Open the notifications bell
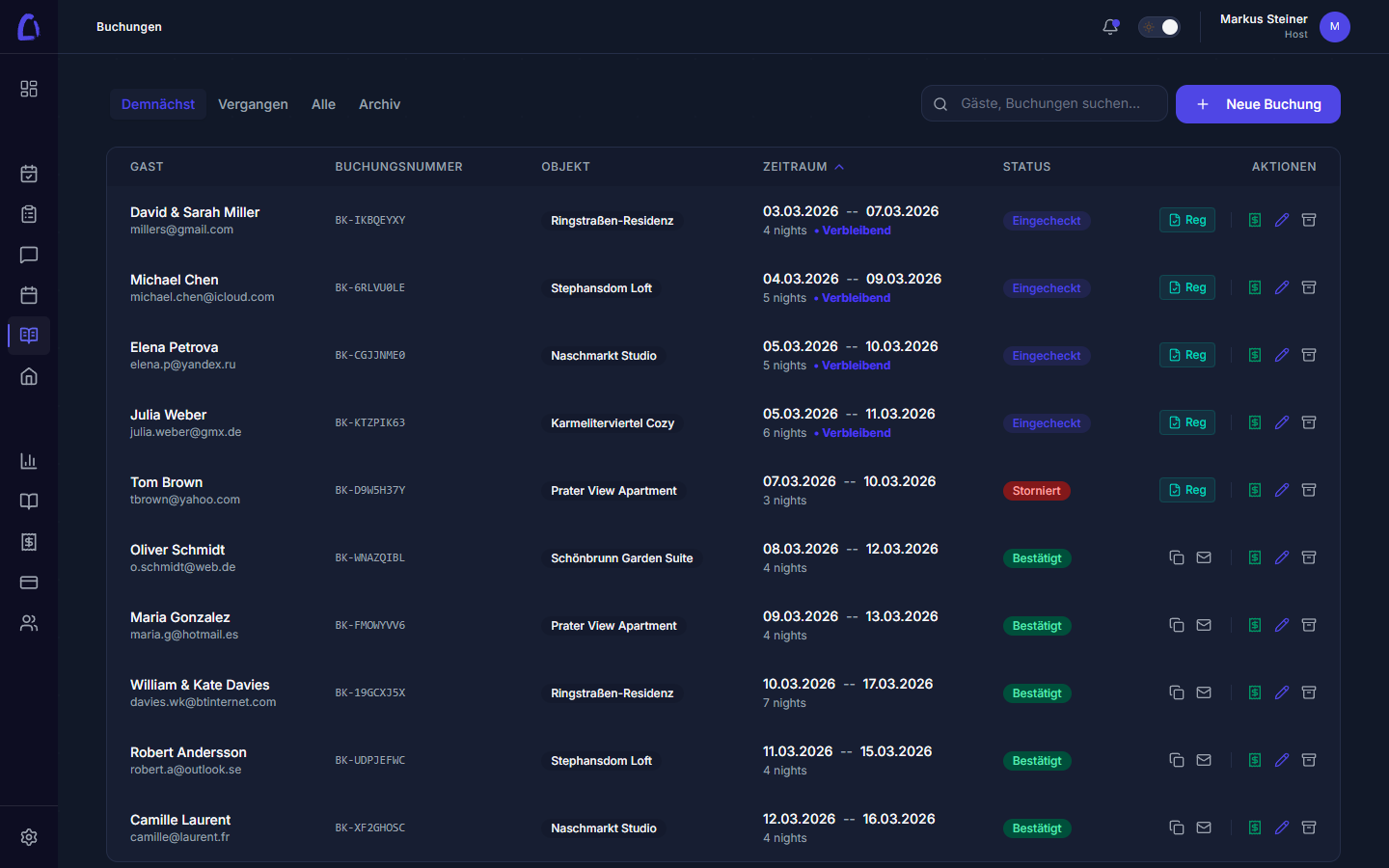The width and height of the screenshot is (1389, 868). [1110, 27]
